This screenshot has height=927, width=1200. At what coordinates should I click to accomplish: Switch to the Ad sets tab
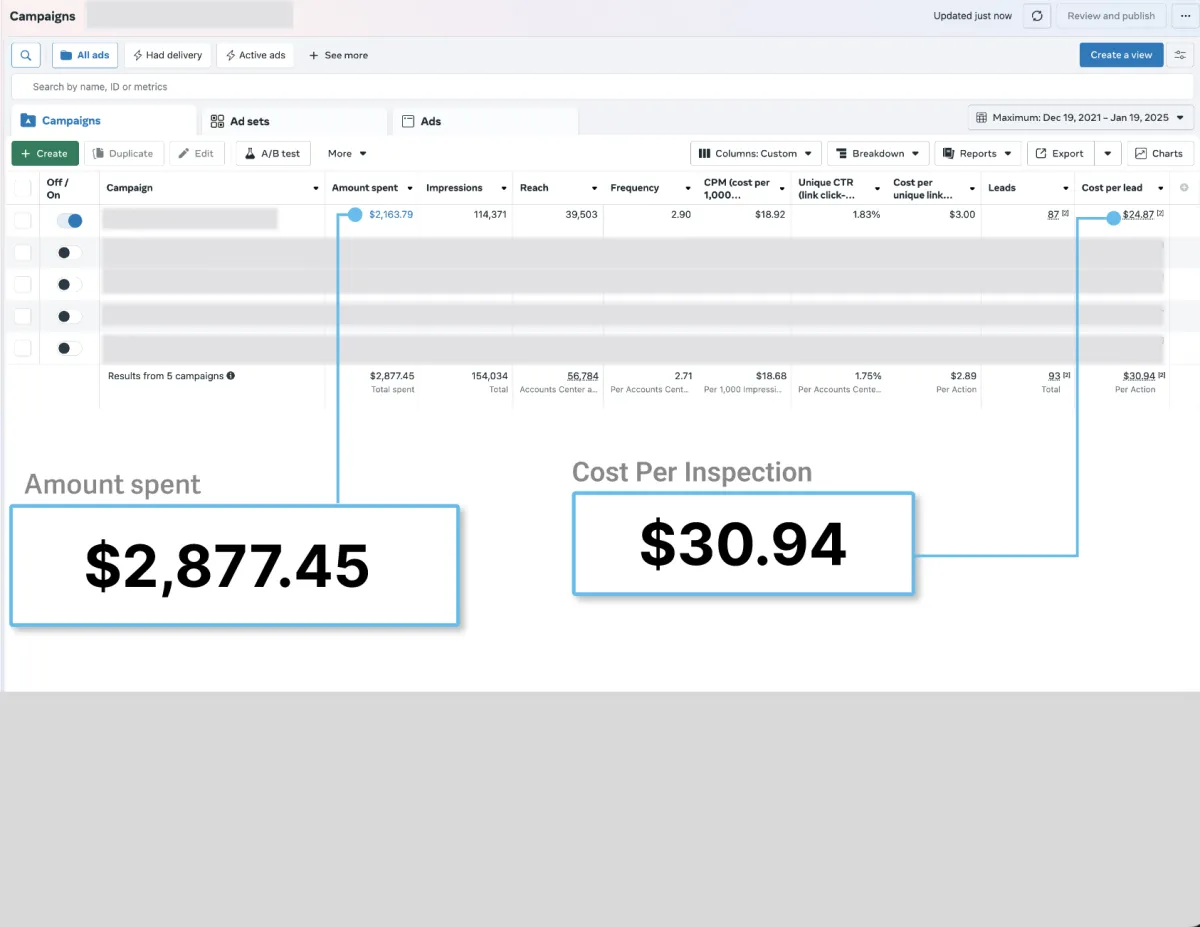point(294,121)
